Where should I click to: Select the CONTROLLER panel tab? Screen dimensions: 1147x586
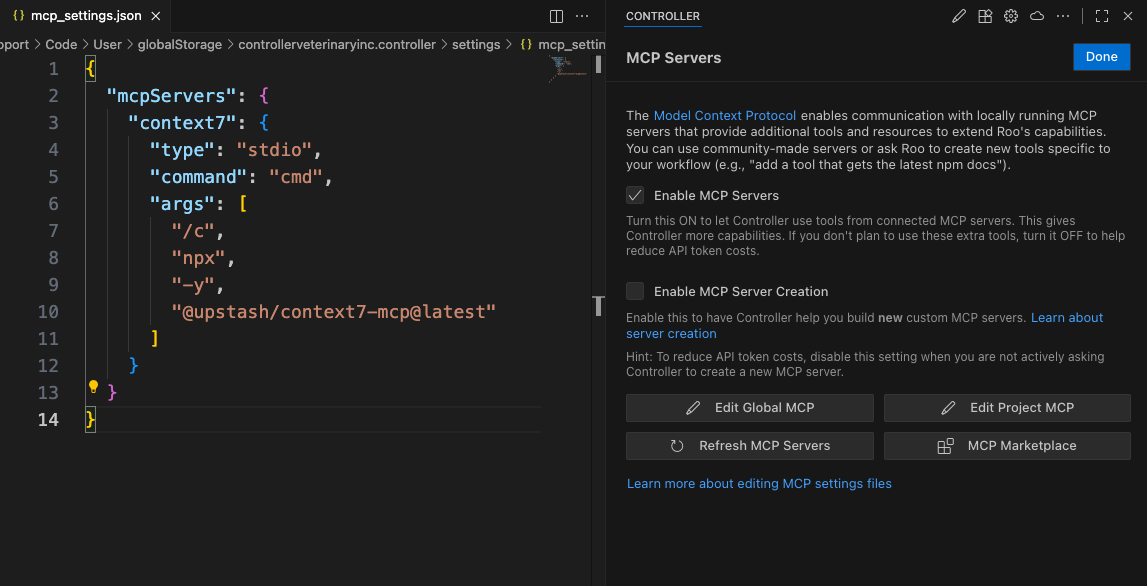pos(662,16)
